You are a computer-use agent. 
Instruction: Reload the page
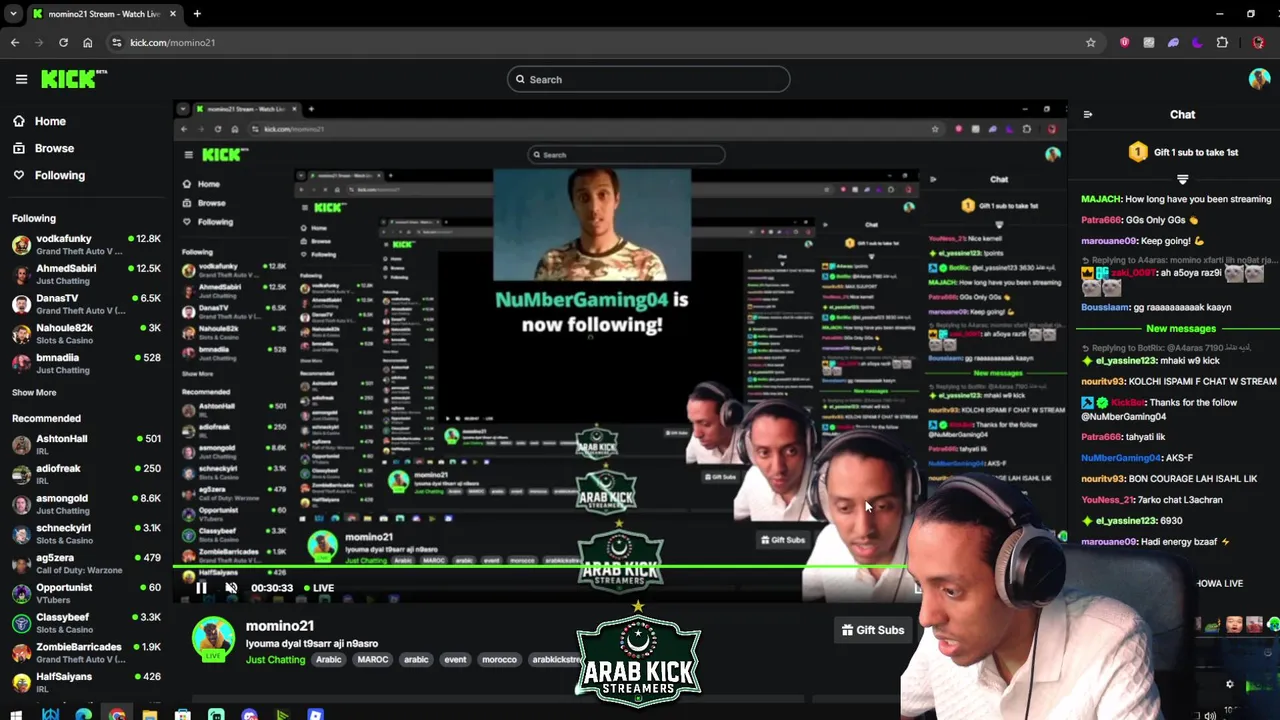pos(63,42)
